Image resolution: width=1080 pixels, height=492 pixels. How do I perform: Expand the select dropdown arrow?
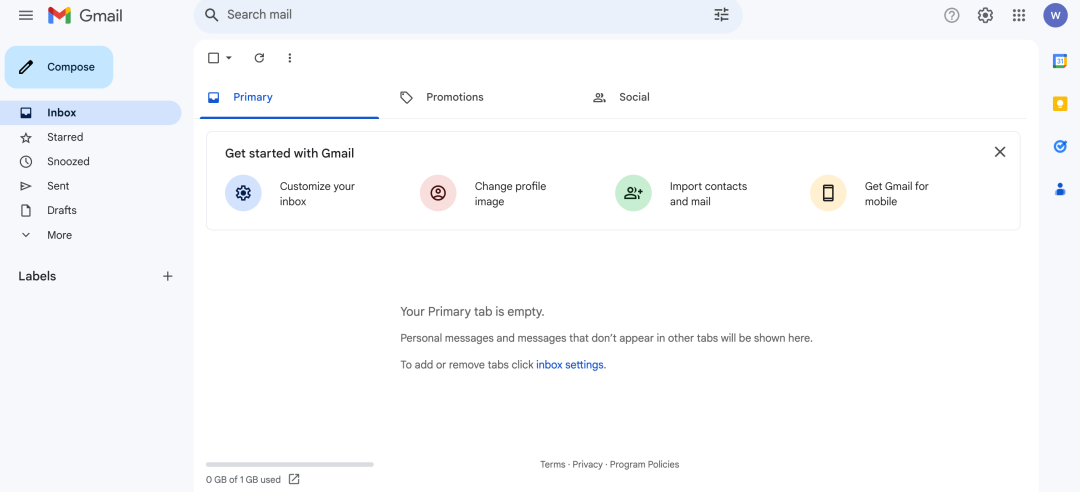(x=229, y=58)
